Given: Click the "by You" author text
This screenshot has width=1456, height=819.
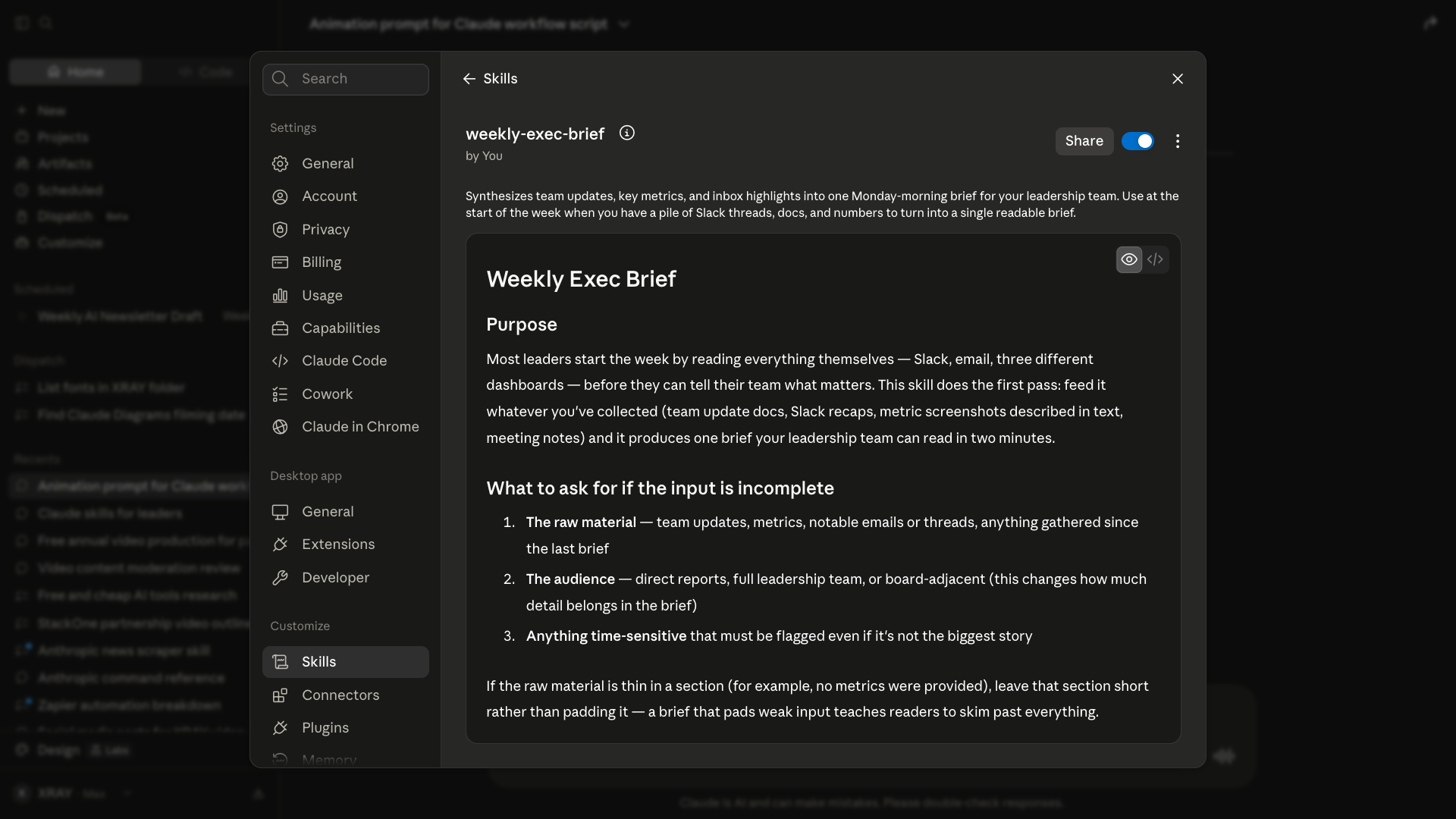Looking at the screenshot, I should pos(484,156).
